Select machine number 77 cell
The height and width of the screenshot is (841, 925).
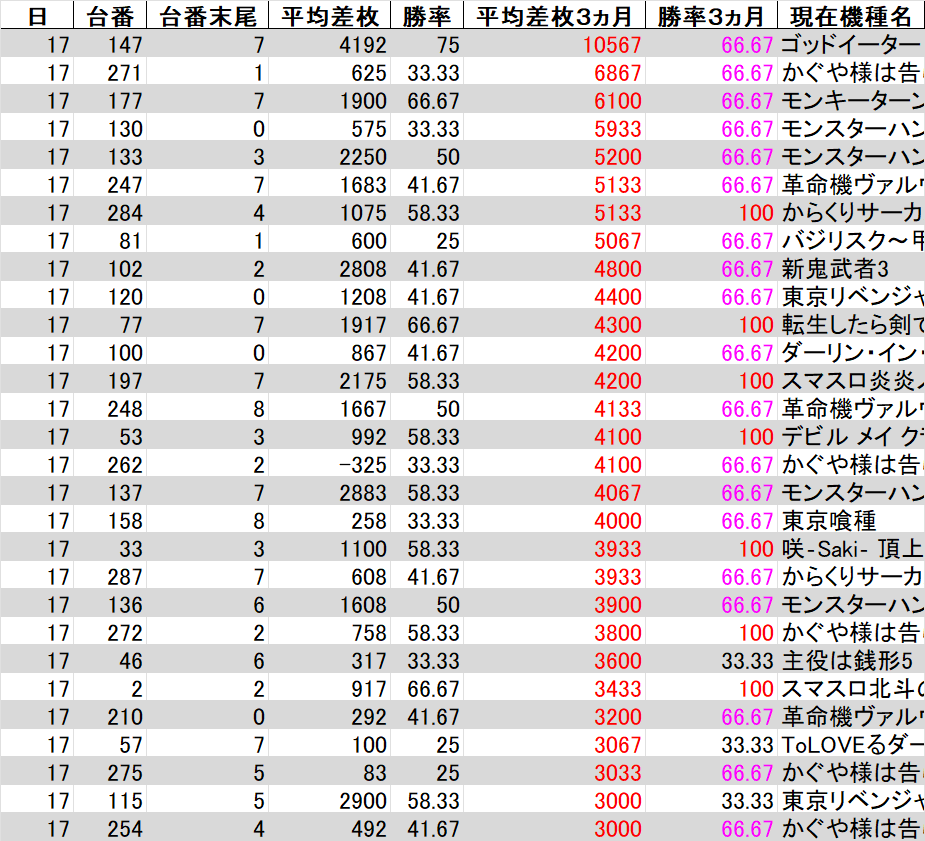click(x=110, y=325)
